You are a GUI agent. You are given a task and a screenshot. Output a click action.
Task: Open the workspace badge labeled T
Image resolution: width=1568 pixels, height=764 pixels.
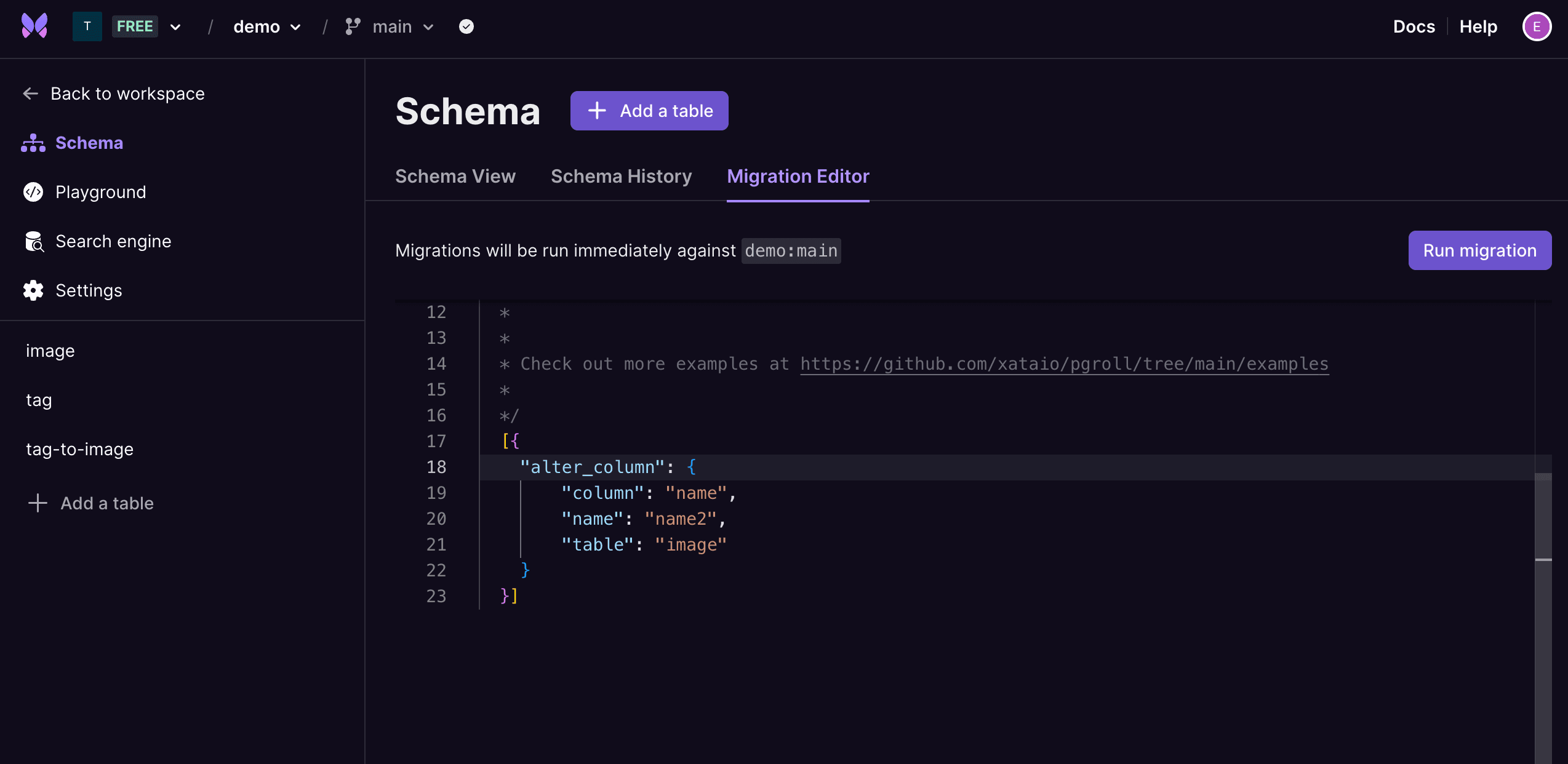pyautogui.click(x=87, y=26)
